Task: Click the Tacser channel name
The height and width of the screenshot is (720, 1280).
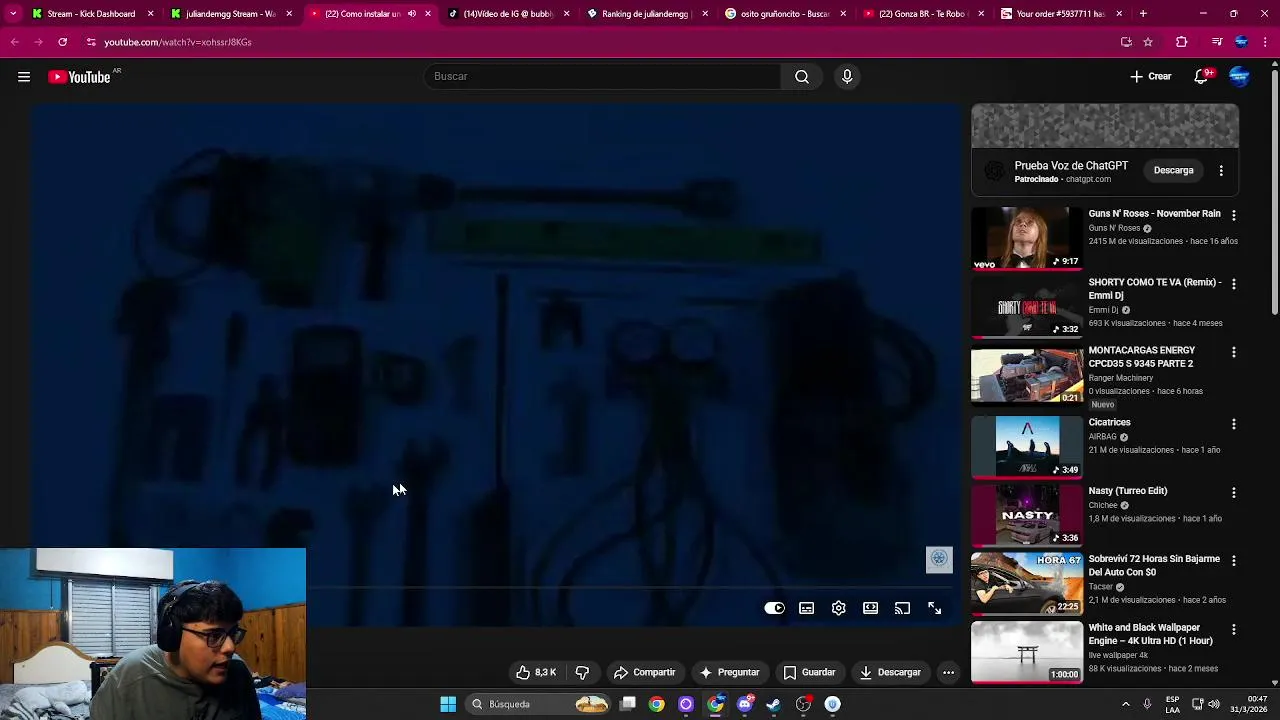Action: click(x=1100, y=587)
